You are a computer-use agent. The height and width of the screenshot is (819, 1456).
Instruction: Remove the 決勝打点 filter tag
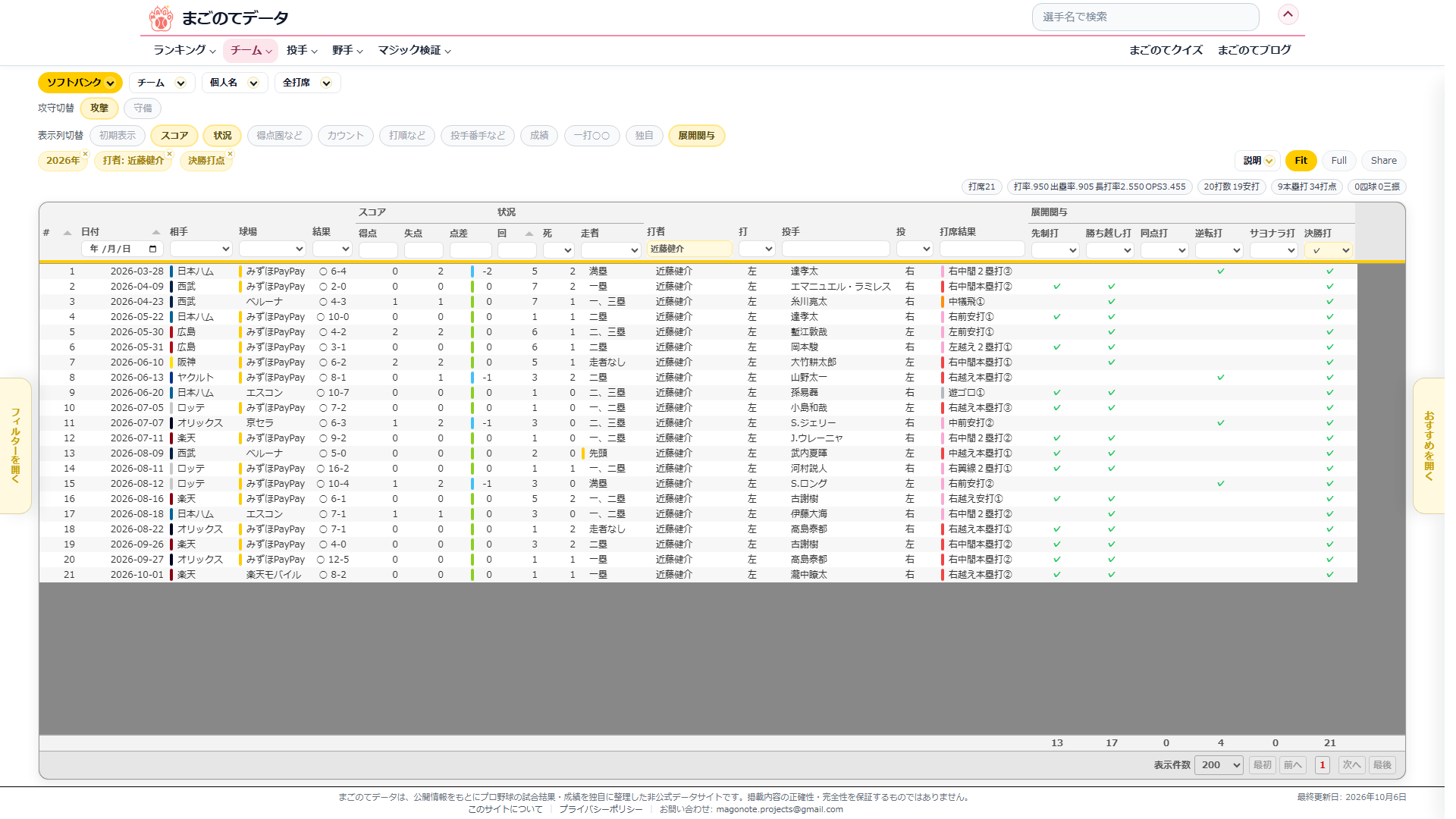click(x=230, y=154)
